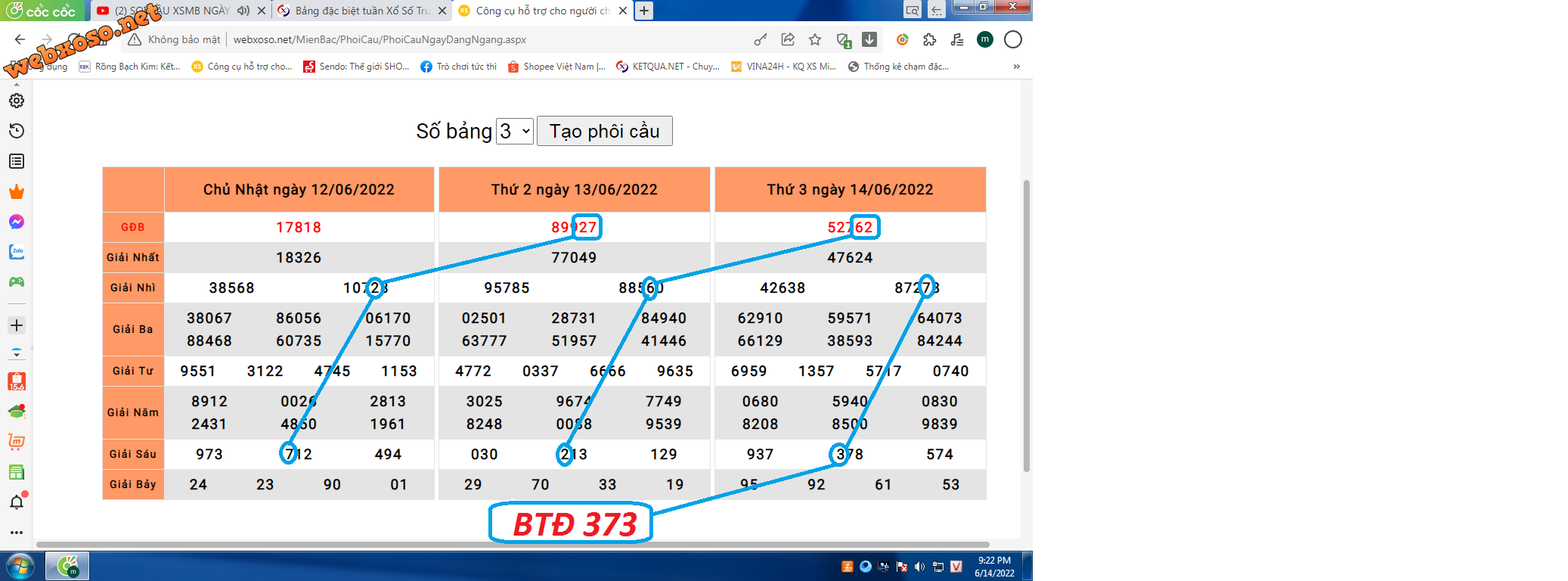Open the media playlist control icon
The width and height of the screenshot is (1568, 581).
coord(957,39)
